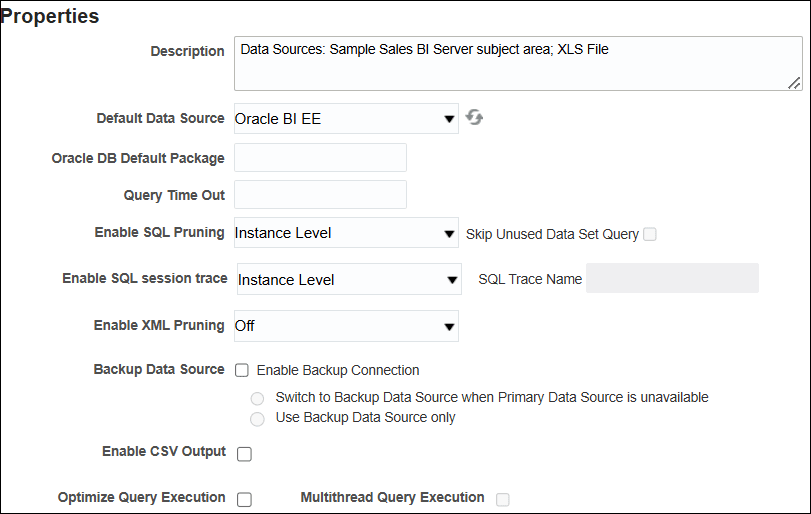This screenshot has width=811, height=514.
Task: Click the Skip Unused Data Set Query label
Action: [552, 234]
